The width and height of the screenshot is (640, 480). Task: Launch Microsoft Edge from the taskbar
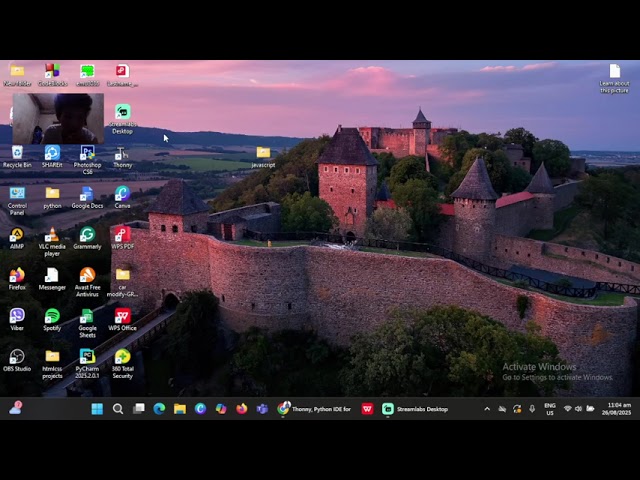pyautogui.click(x=159, y=409)
